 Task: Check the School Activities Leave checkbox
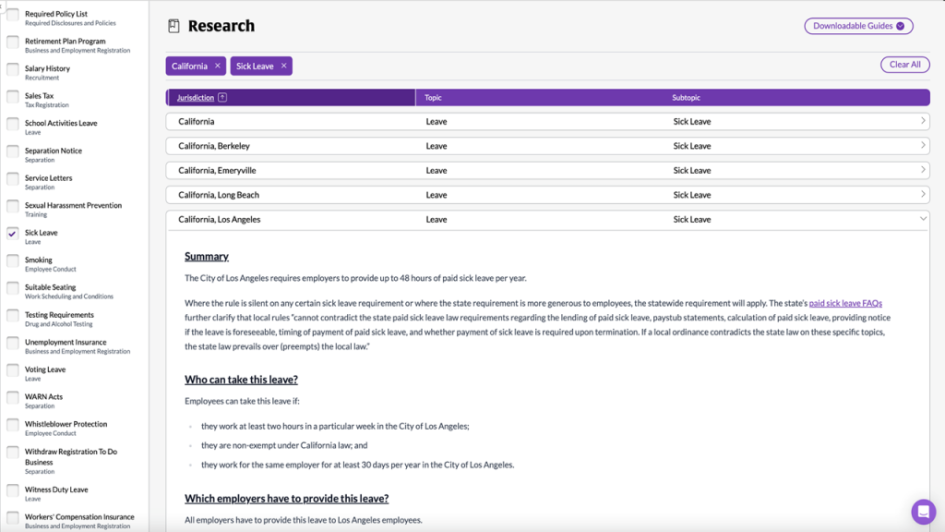(13, 124)
